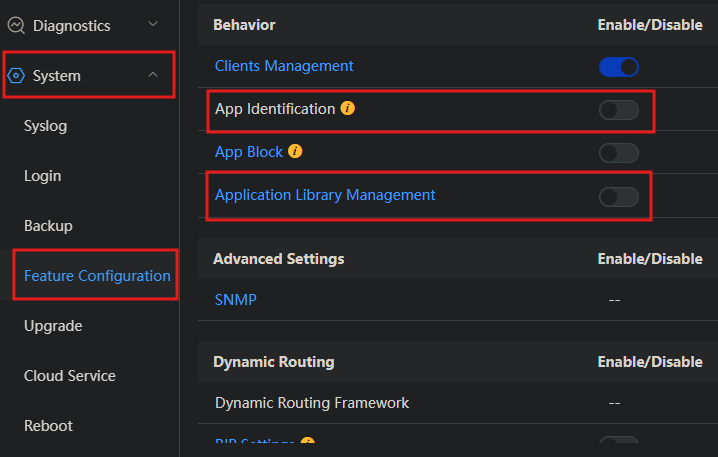Enable the App Identification switch
The width and height of the screenshot is (718, 457).
click(618, 110)
